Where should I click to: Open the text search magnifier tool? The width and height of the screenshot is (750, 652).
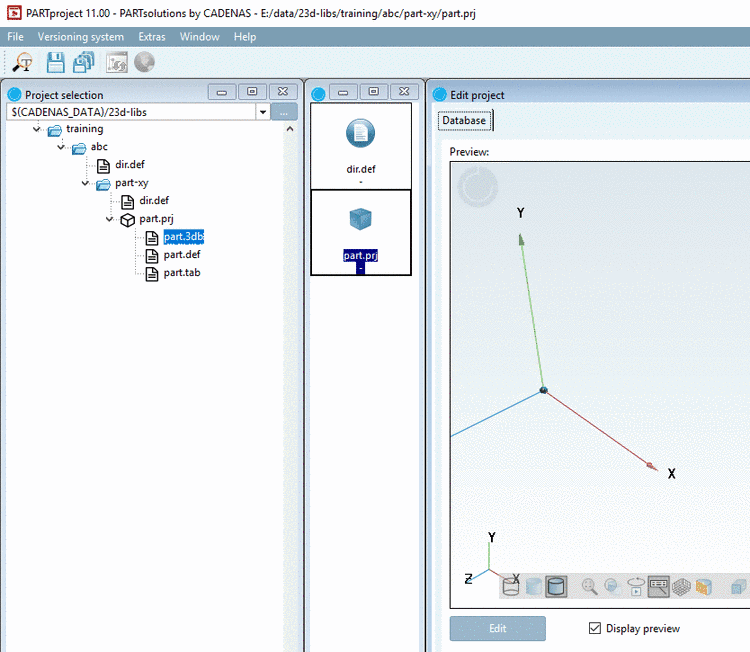[22, 62]
